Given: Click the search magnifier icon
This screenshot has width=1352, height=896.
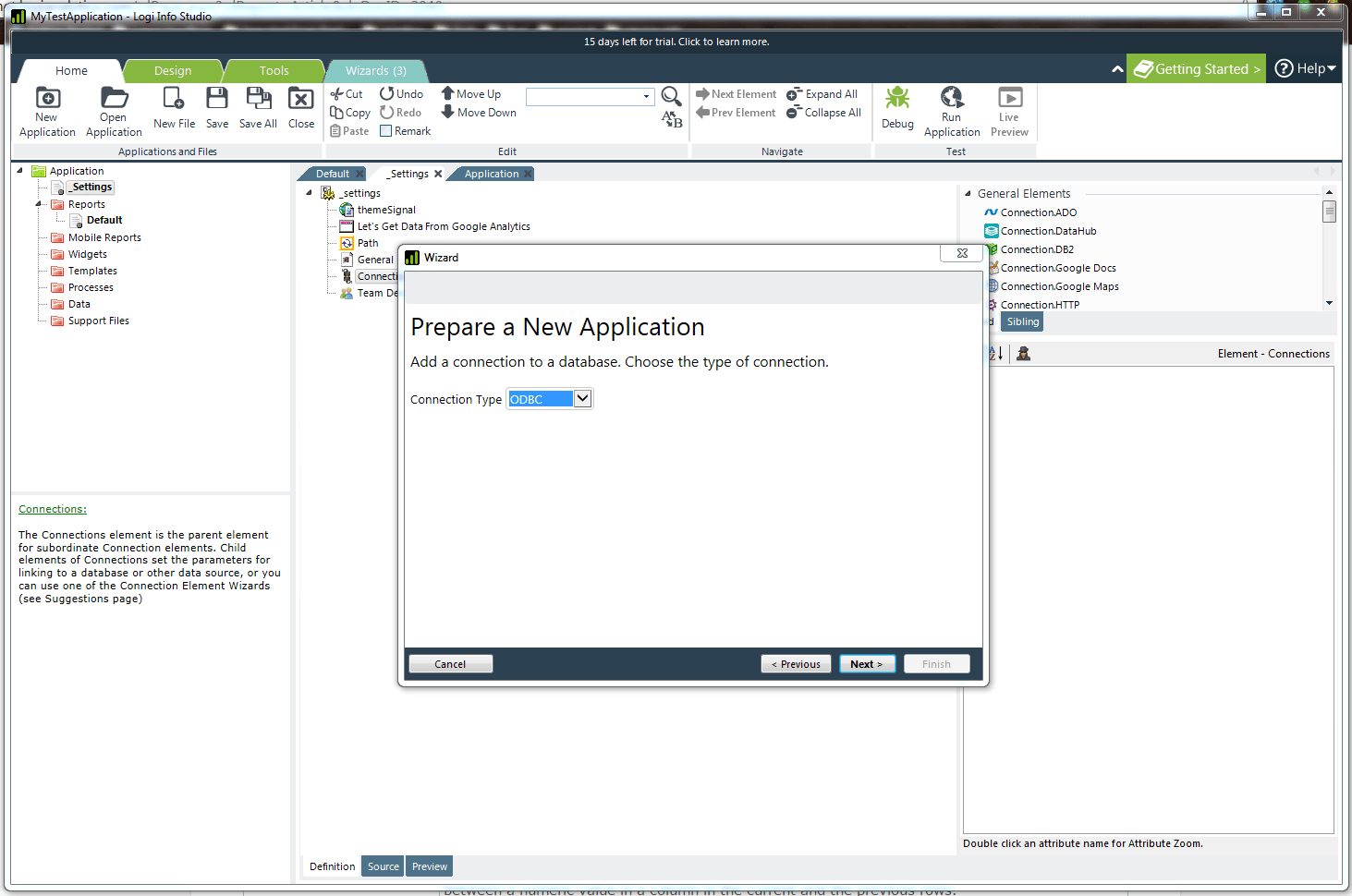Looking at the screenshot, I should [x=672, y=95].
